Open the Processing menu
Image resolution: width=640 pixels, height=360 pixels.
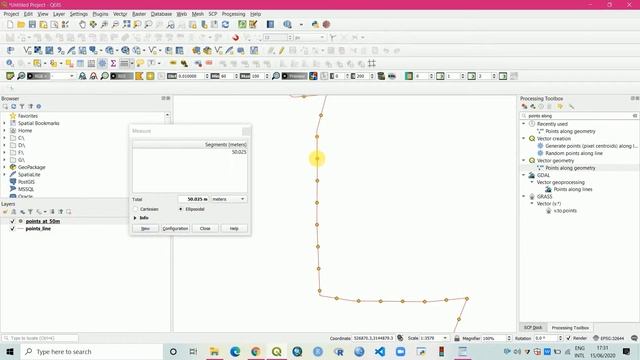tap(233, 14)
